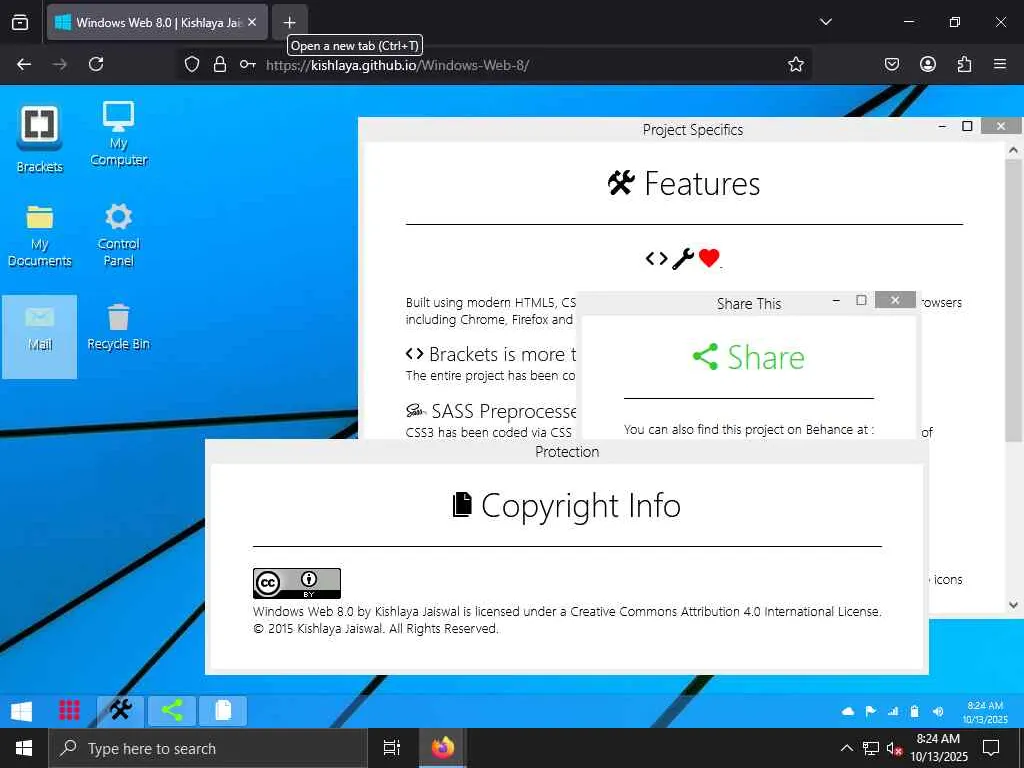The image size is (1024, 768).
Task: Open Task View in taskbar
Action: coord(392,748)
